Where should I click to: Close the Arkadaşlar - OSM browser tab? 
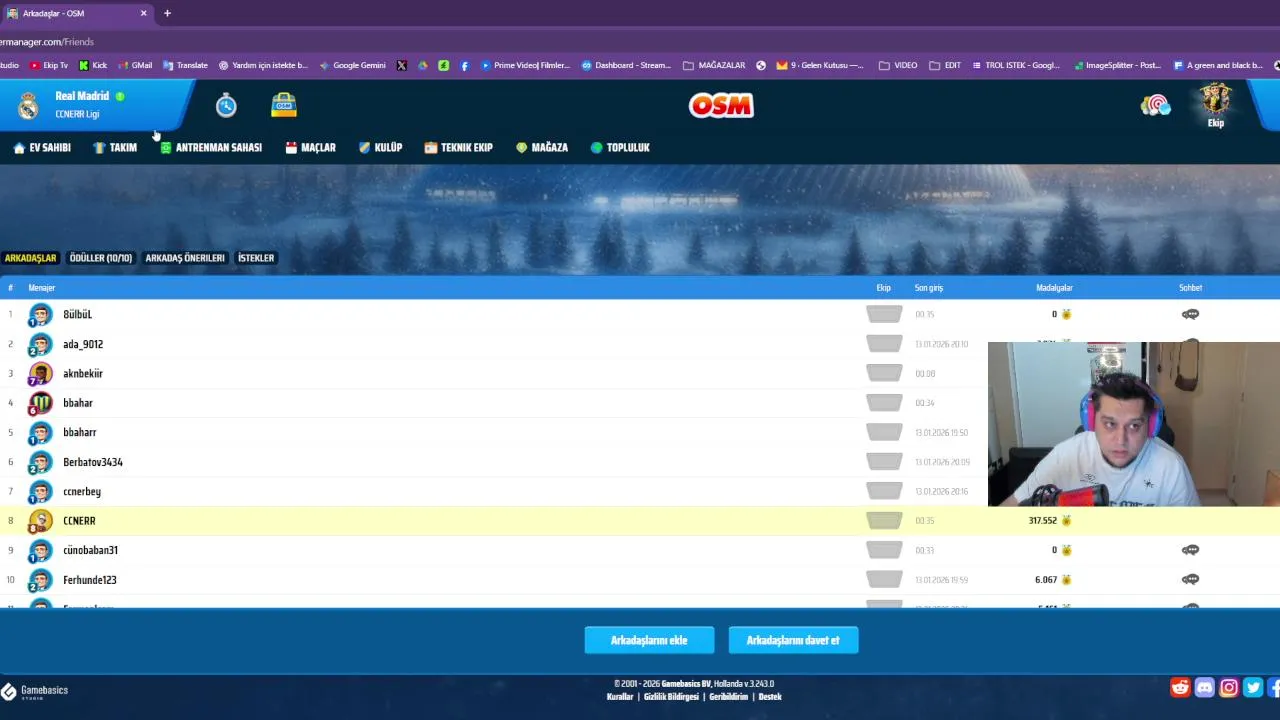point(143,13)
